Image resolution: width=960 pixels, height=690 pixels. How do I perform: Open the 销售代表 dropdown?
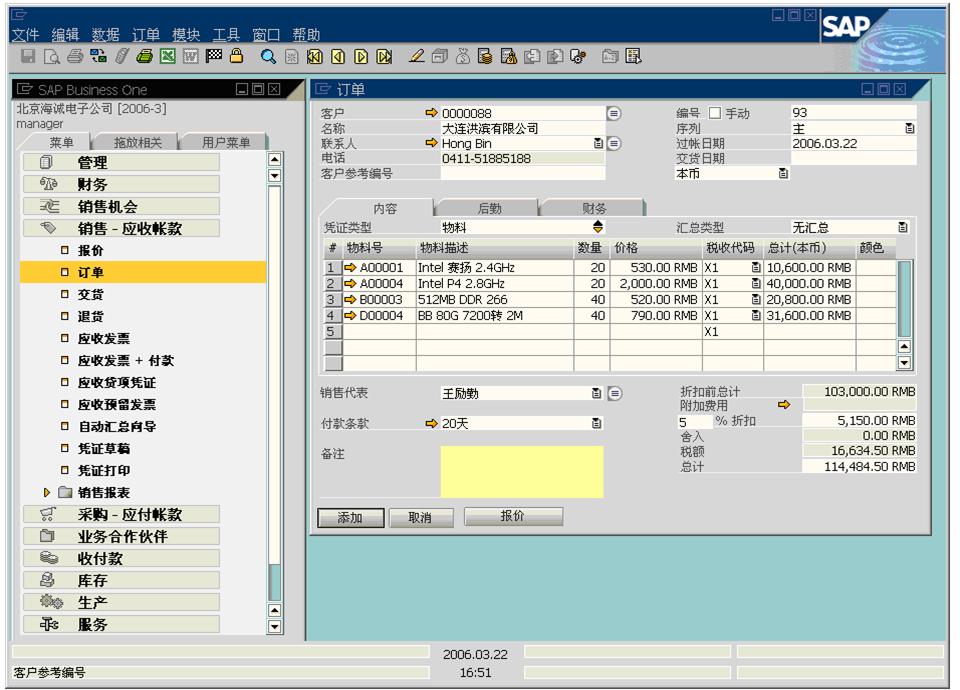596,393
